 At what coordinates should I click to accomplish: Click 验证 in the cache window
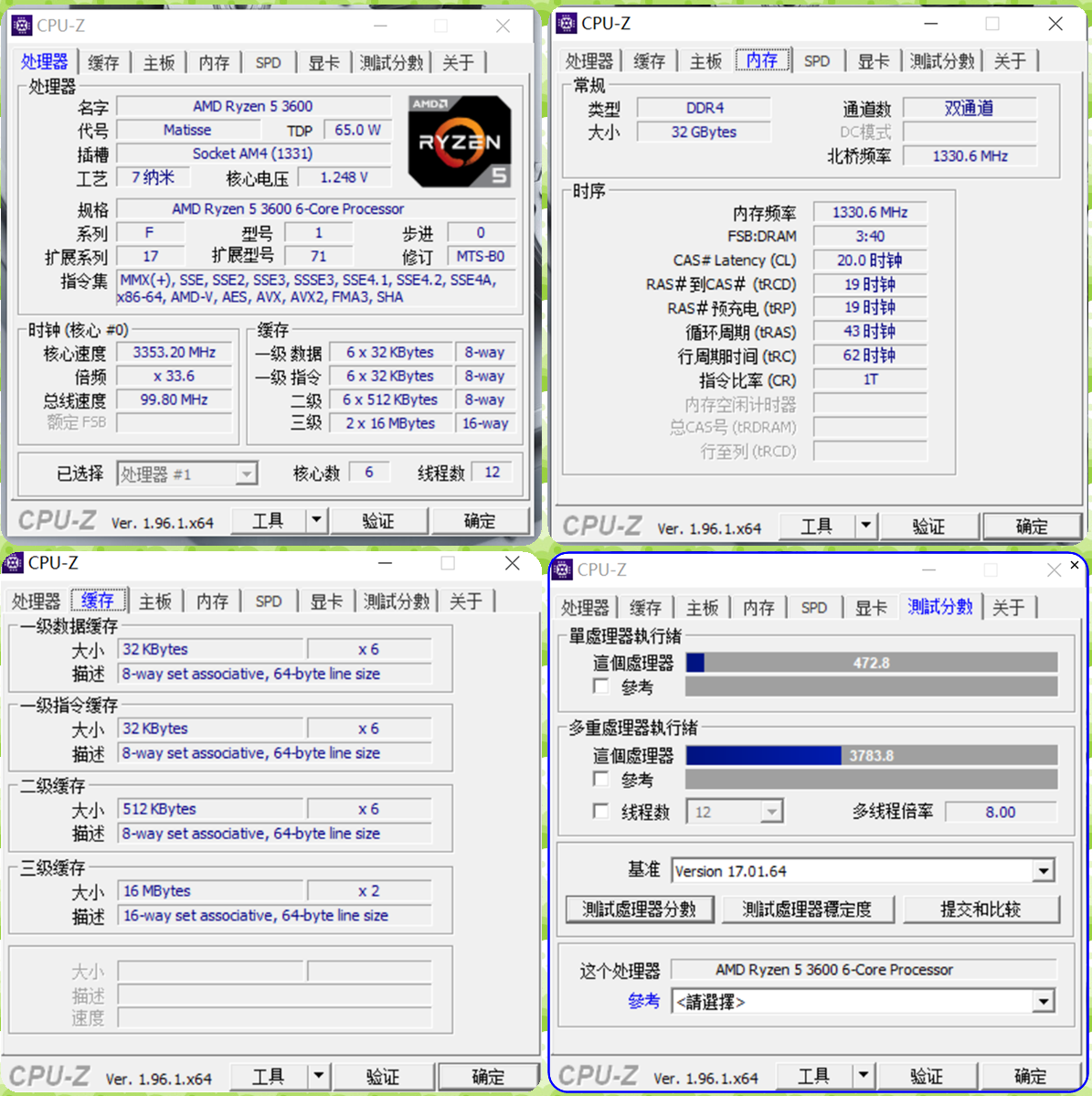point(383,1077)
